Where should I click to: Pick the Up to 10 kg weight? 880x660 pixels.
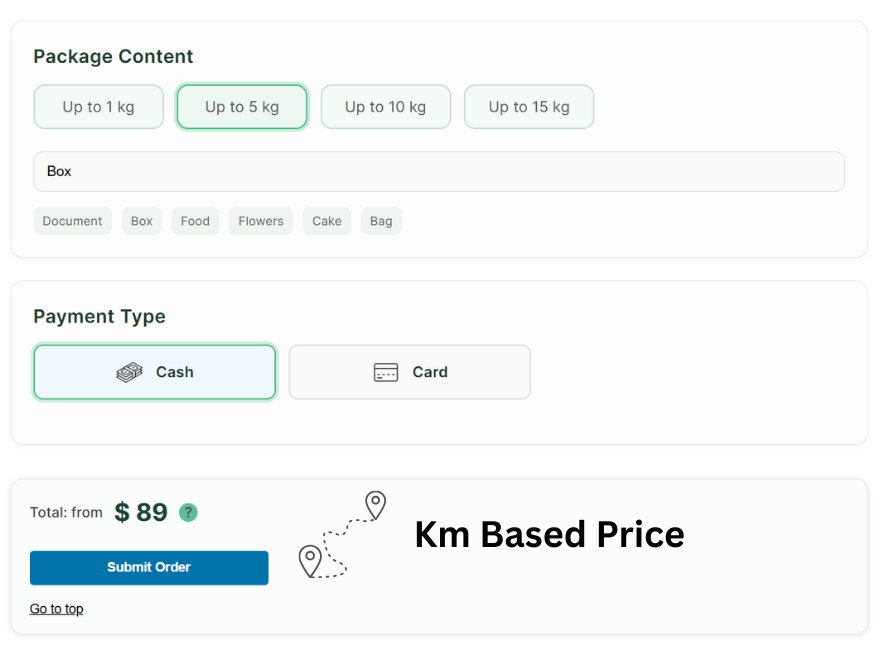(385, 107)
